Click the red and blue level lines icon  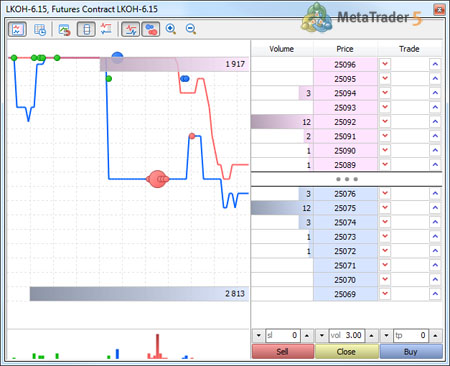106,29
